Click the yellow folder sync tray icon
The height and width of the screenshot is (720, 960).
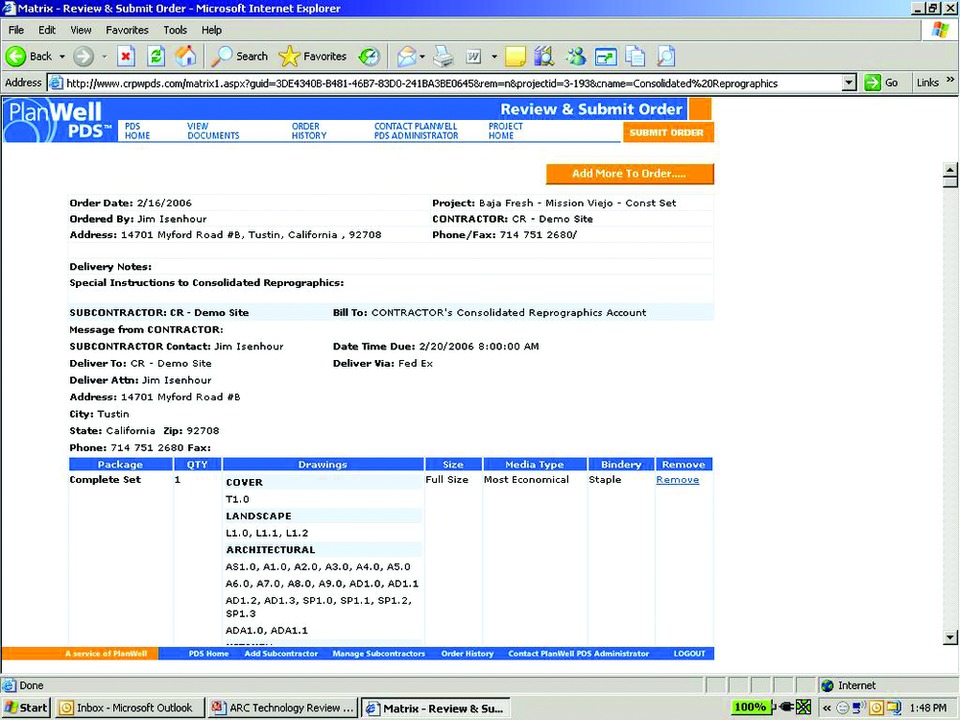[x=893, y=708]
